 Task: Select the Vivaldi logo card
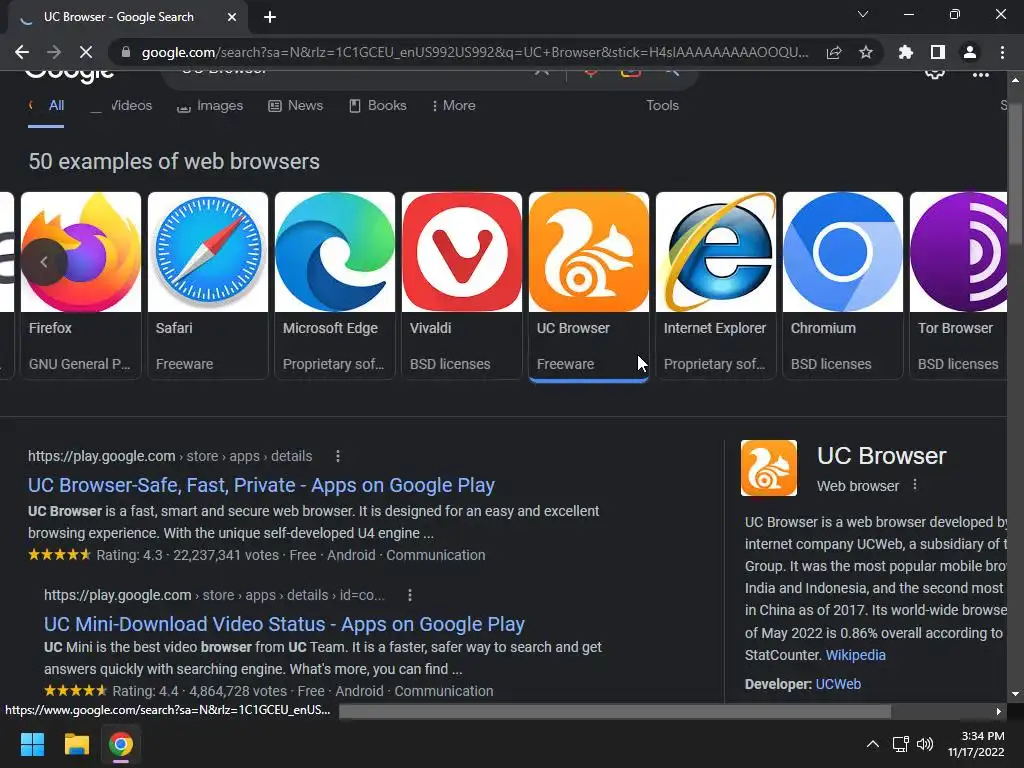pos(462,285)
